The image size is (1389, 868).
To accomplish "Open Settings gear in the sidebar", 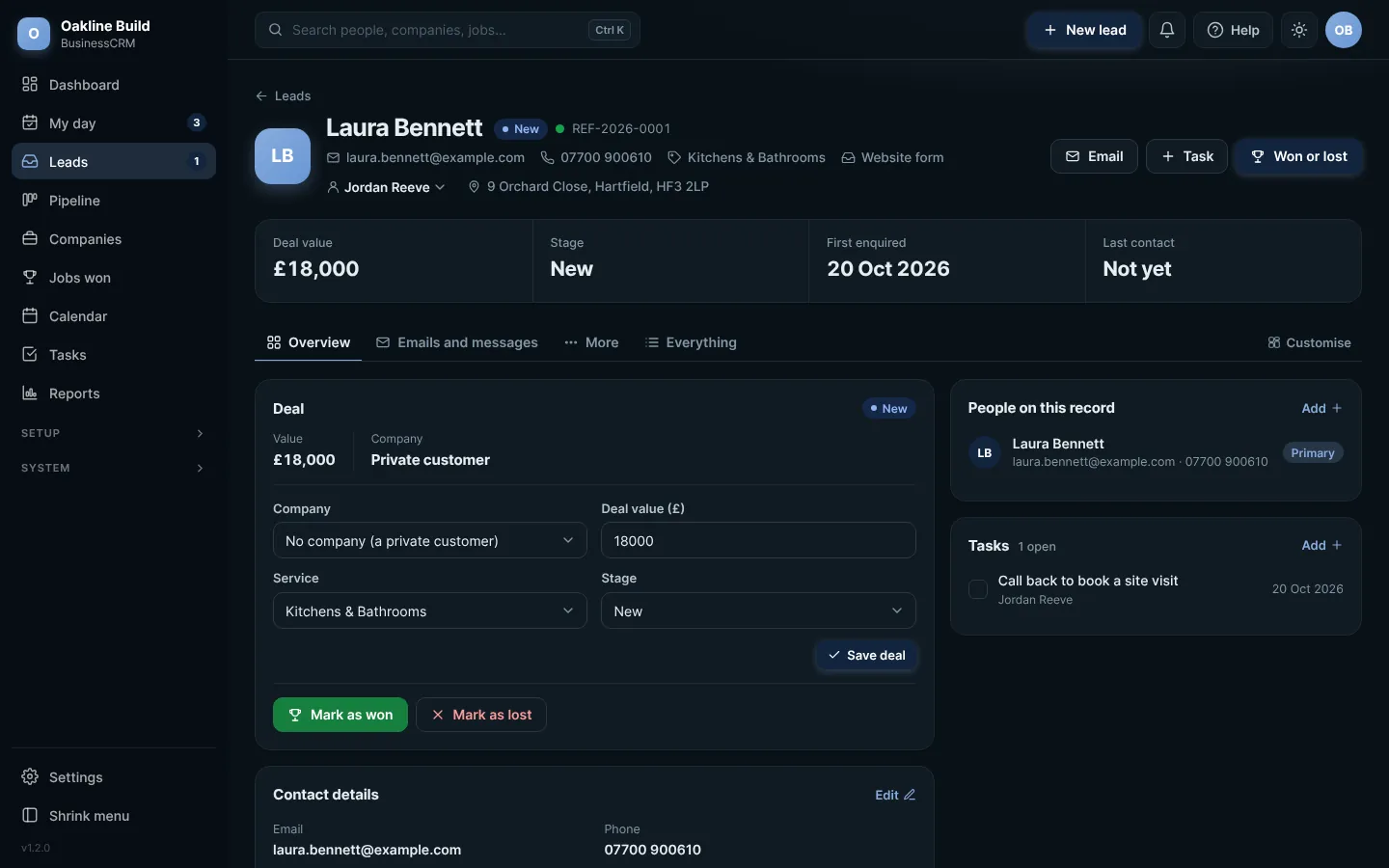I will pyautogui.click(x=114, y=777).
